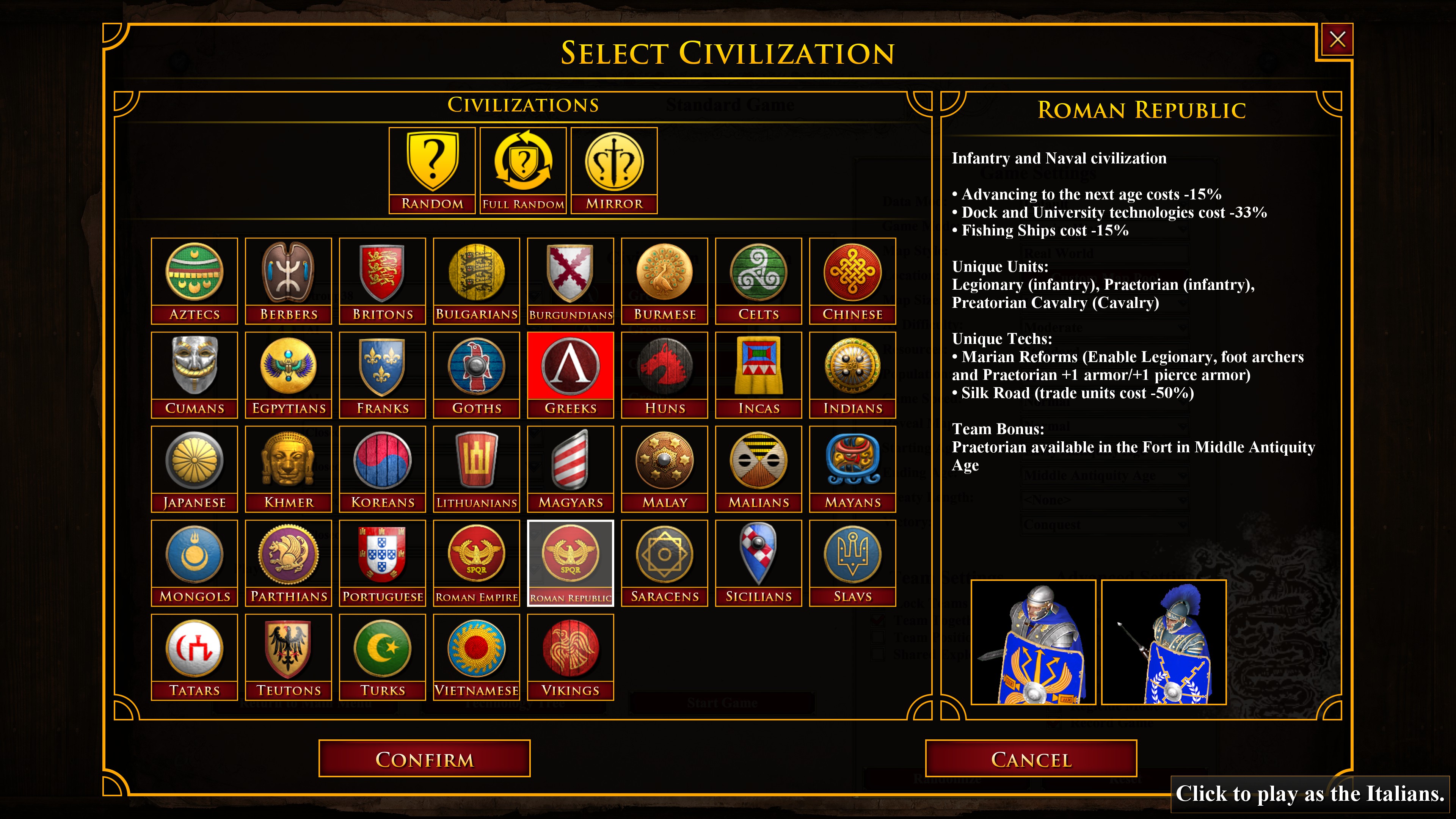The width and height of the screenshot is (1456, 819).
Task: Select the Egyptians scarab icon
Action: click(x=288, y=375)
